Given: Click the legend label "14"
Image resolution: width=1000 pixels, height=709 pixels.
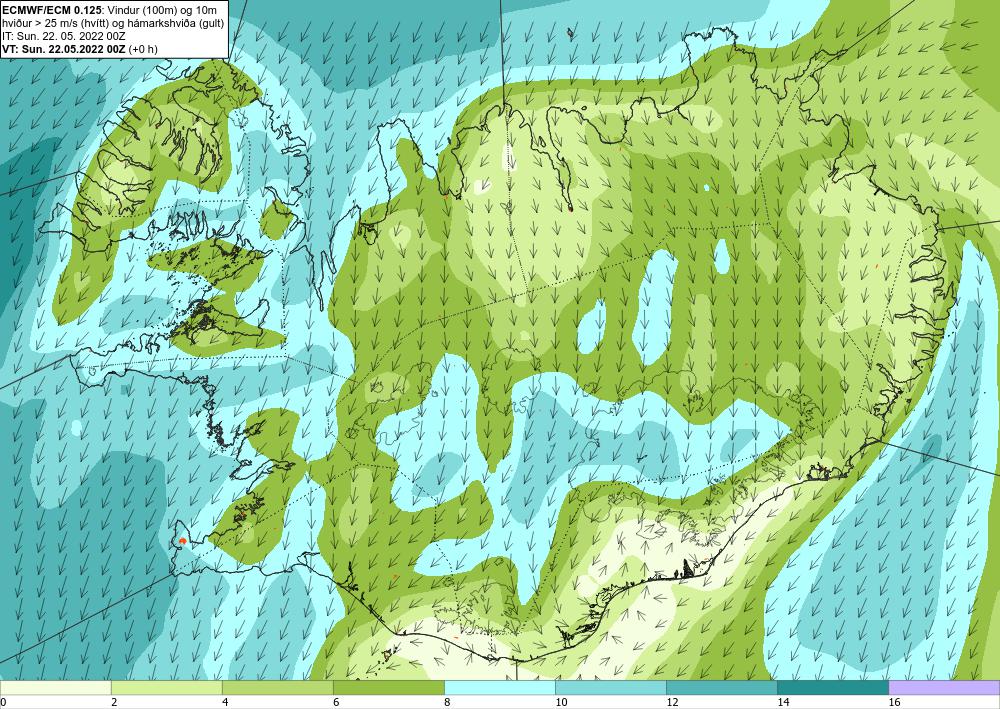Looking at the screenshot, I should coord(783,703).
